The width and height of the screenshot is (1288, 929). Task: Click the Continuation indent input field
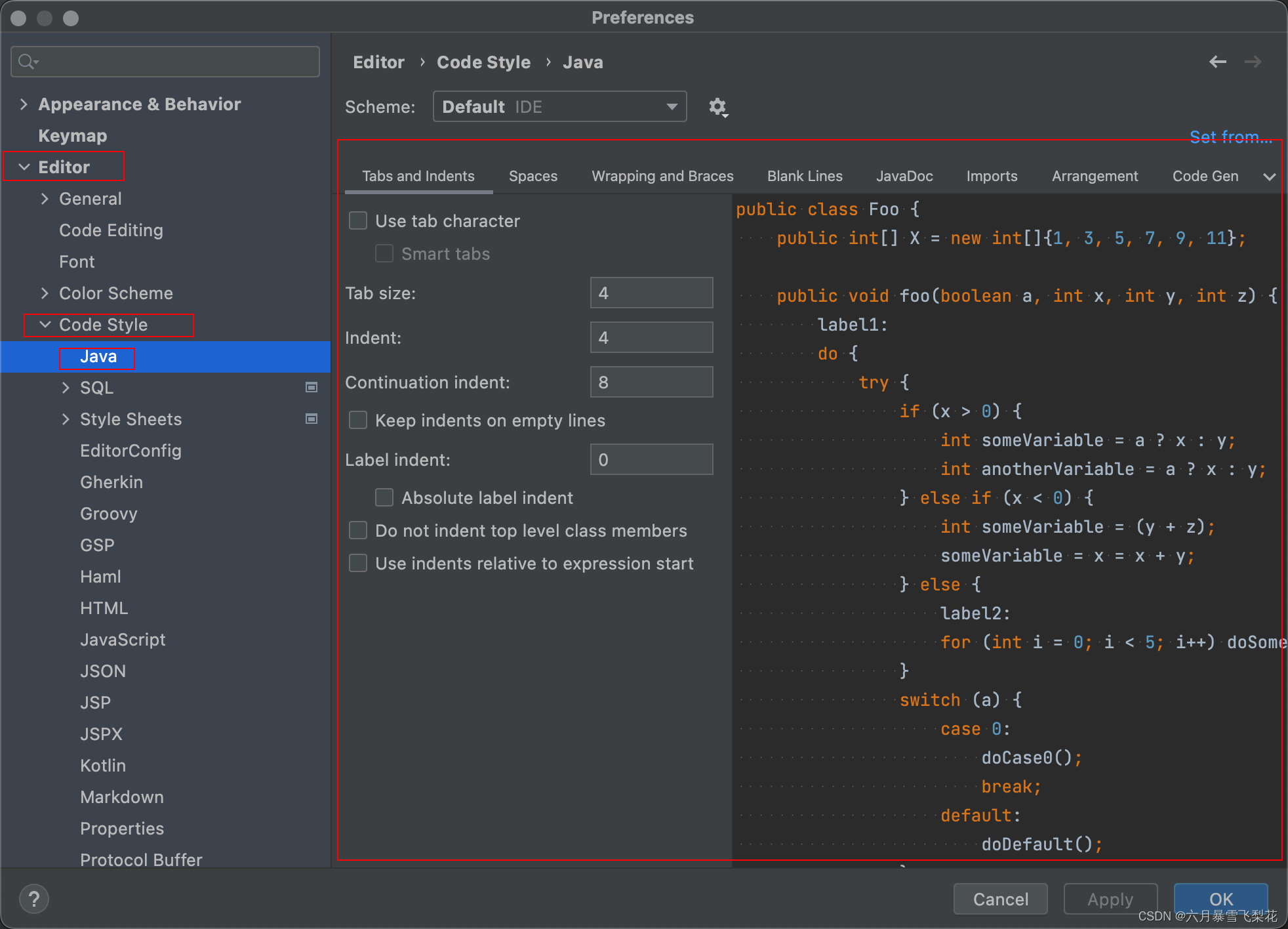click(651, 382)
